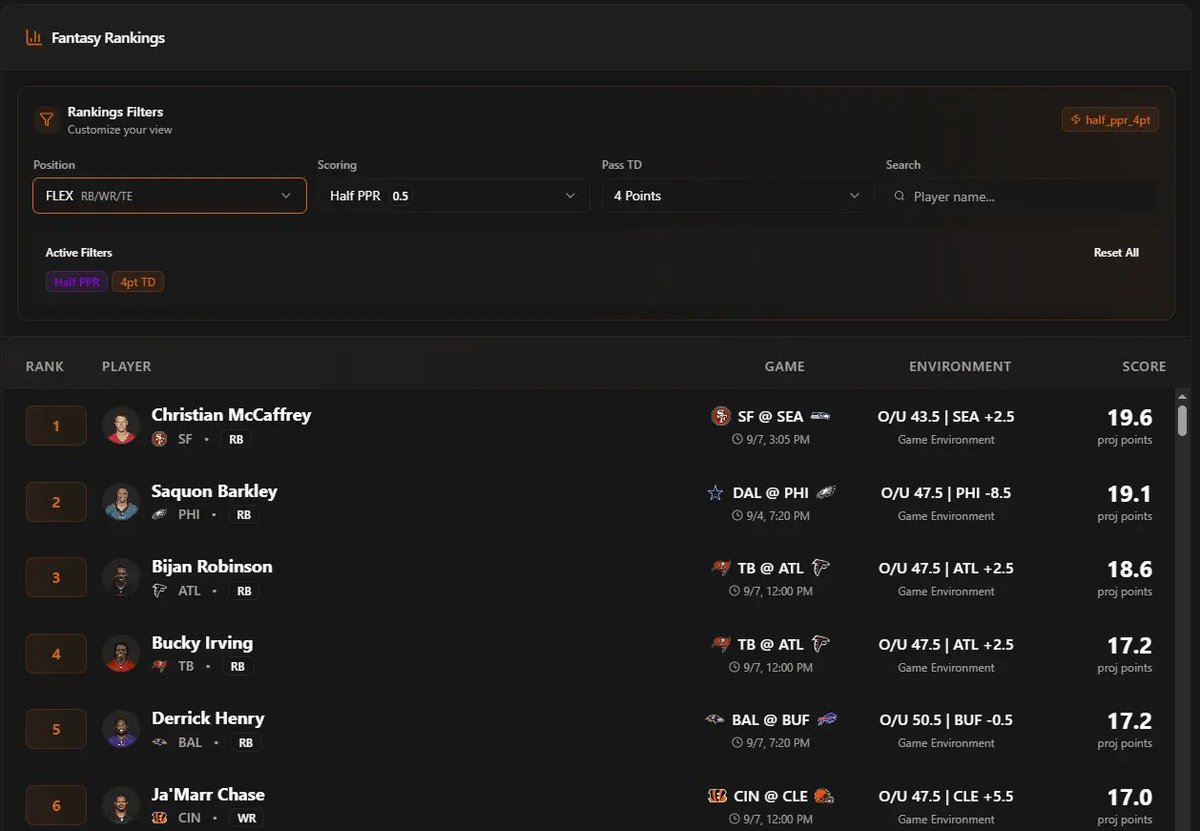
Task: Click the Saquon Barkley name
Action: point(214,491)
